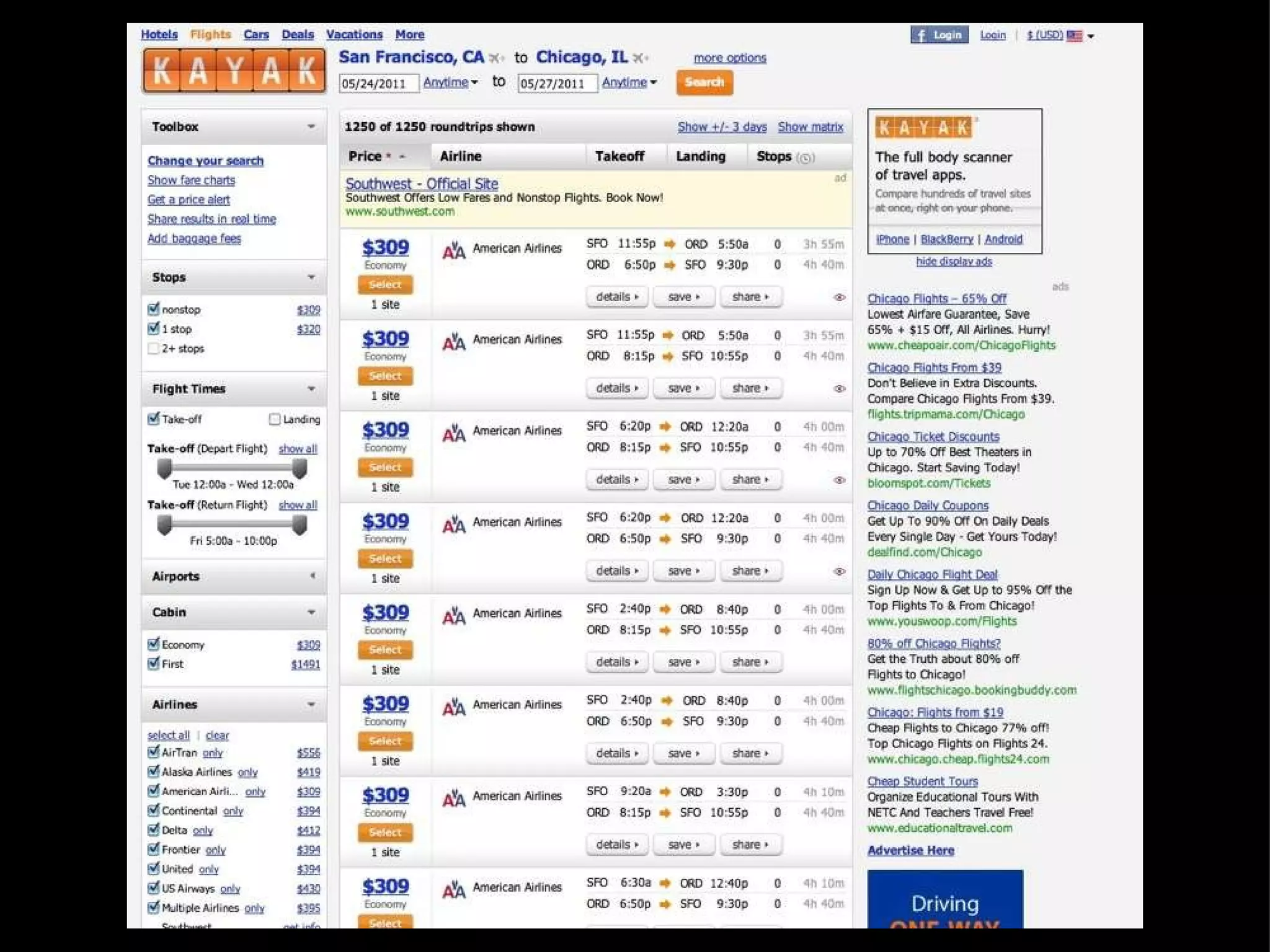Open the Cars tab
1270x952 pixels.
coord(256,35)
